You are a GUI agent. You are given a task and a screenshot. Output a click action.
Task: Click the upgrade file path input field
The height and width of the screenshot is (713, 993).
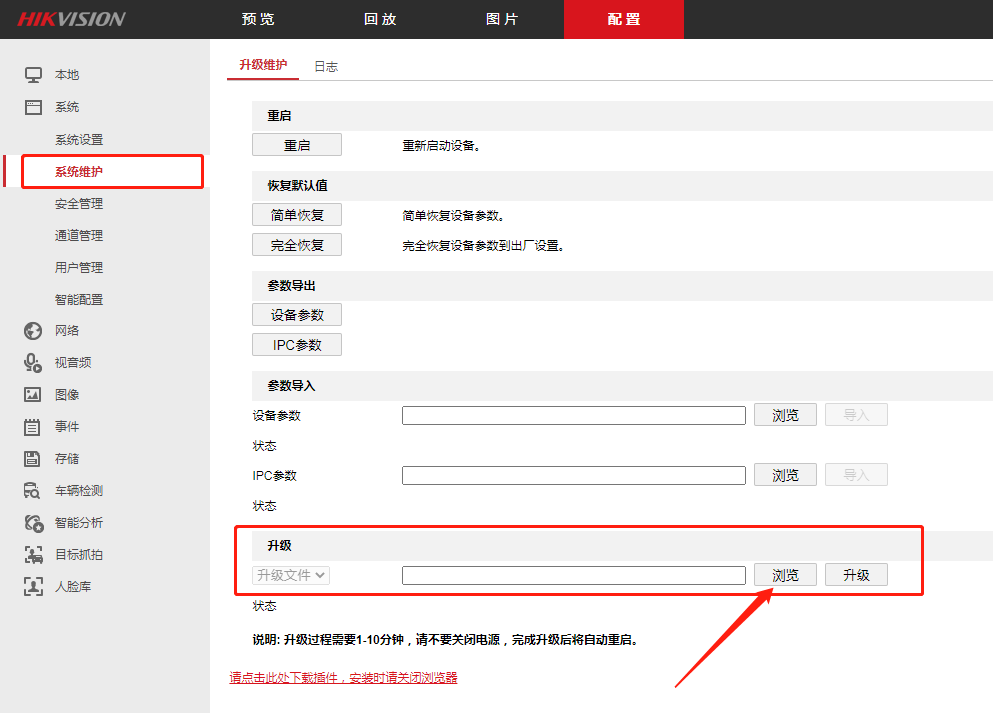(573, 575)
